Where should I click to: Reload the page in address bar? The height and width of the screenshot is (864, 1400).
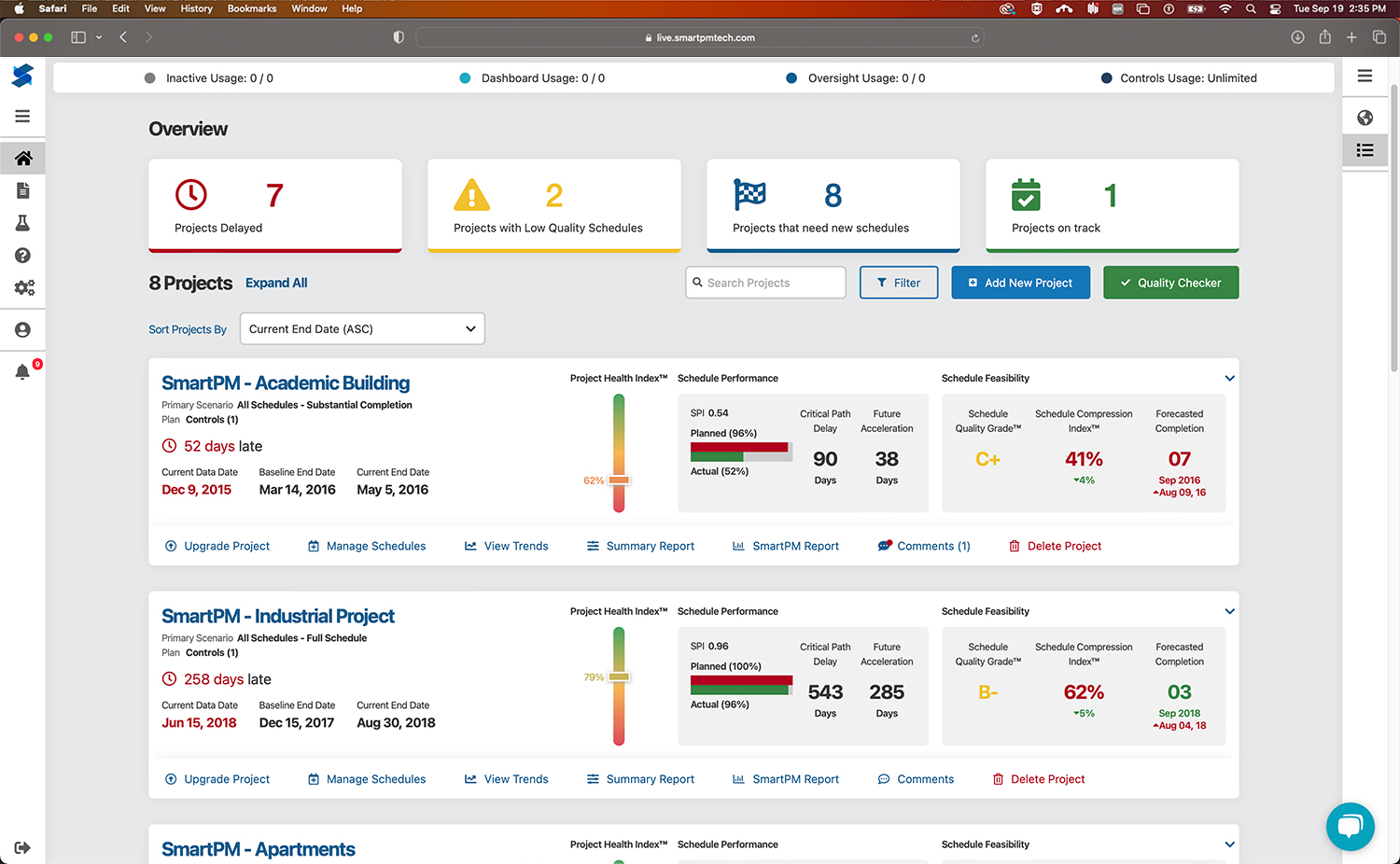click(x=974, y=38)
